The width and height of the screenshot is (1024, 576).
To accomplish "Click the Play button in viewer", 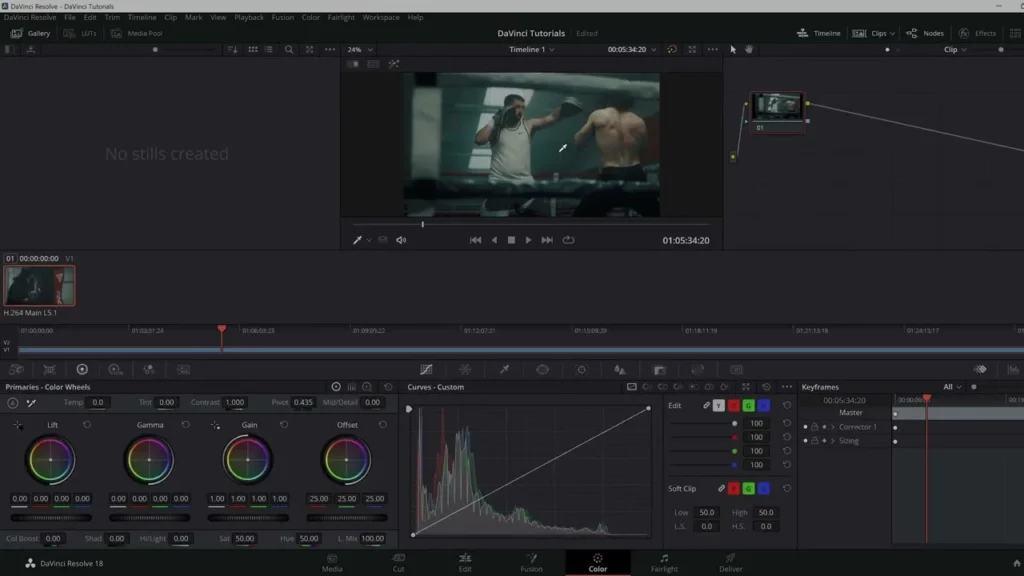I will (x=528, y=240).
